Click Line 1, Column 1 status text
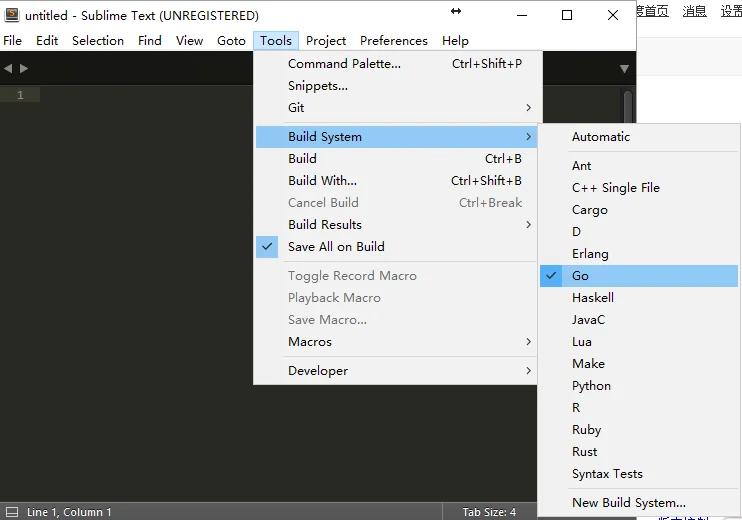This screenshot has height=520, width=742. coord(69,512)
